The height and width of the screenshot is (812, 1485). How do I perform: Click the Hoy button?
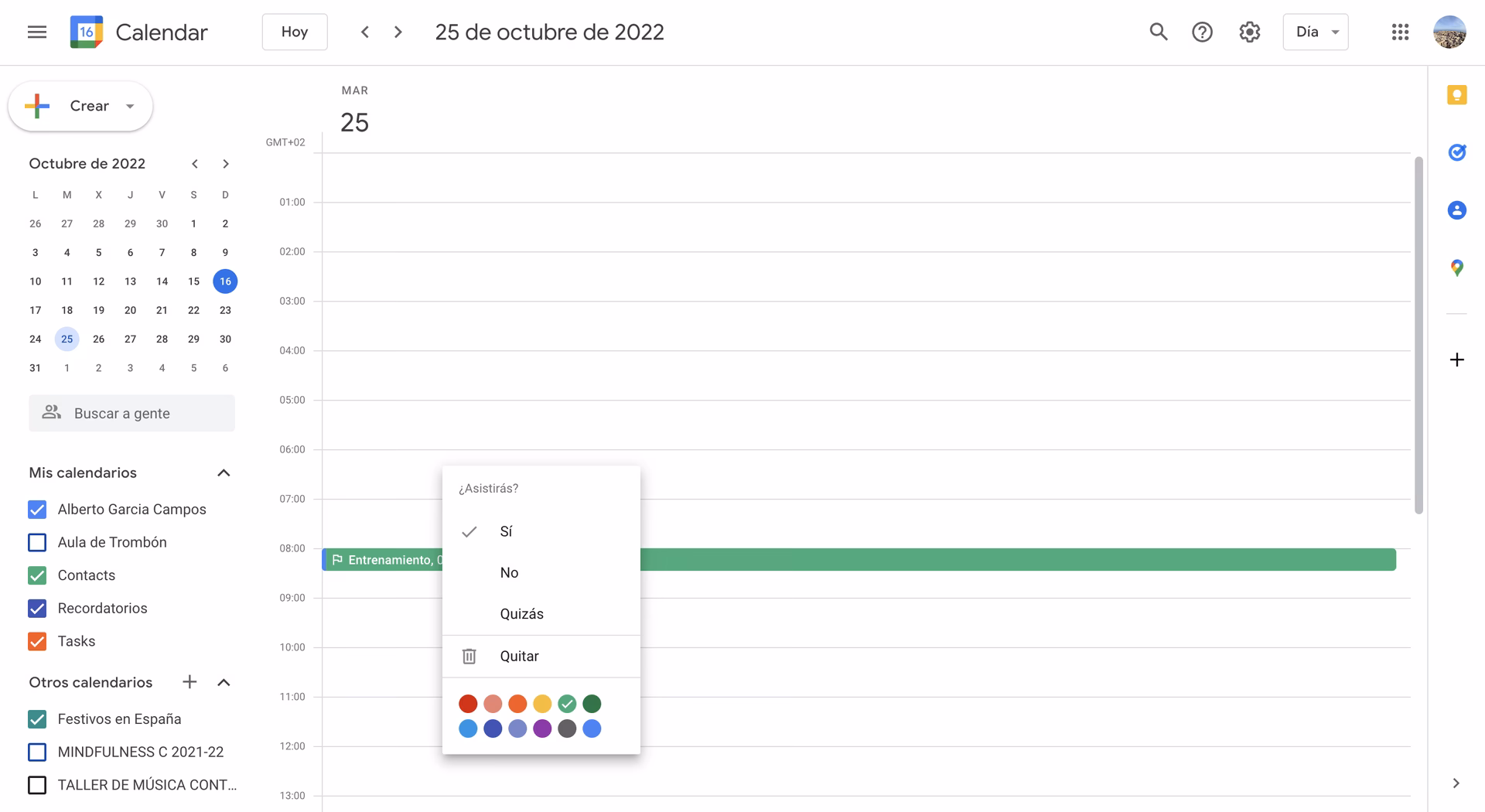(295, 32)
